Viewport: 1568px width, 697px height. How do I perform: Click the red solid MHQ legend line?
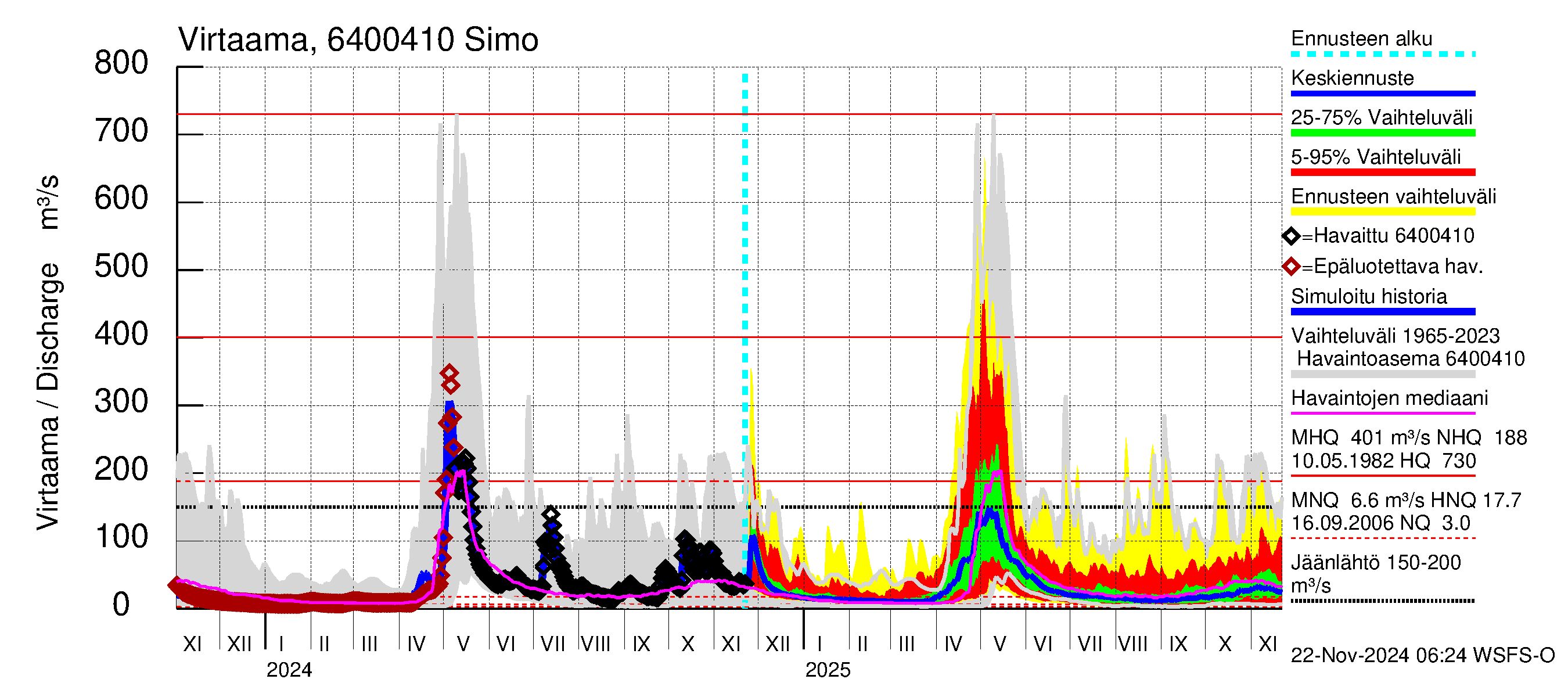click(x=1382, y=476)
